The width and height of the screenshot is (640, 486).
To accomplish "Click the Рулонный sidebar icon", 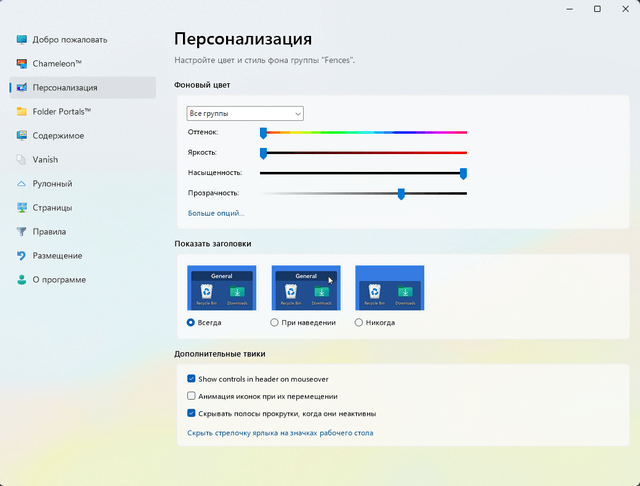I will click(x=22, y=184).
